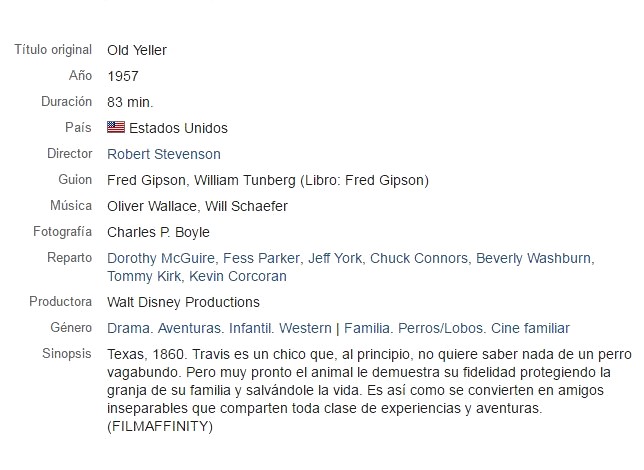
Task: Select Fess Parker in the cast list
Action: pos(261,258)
